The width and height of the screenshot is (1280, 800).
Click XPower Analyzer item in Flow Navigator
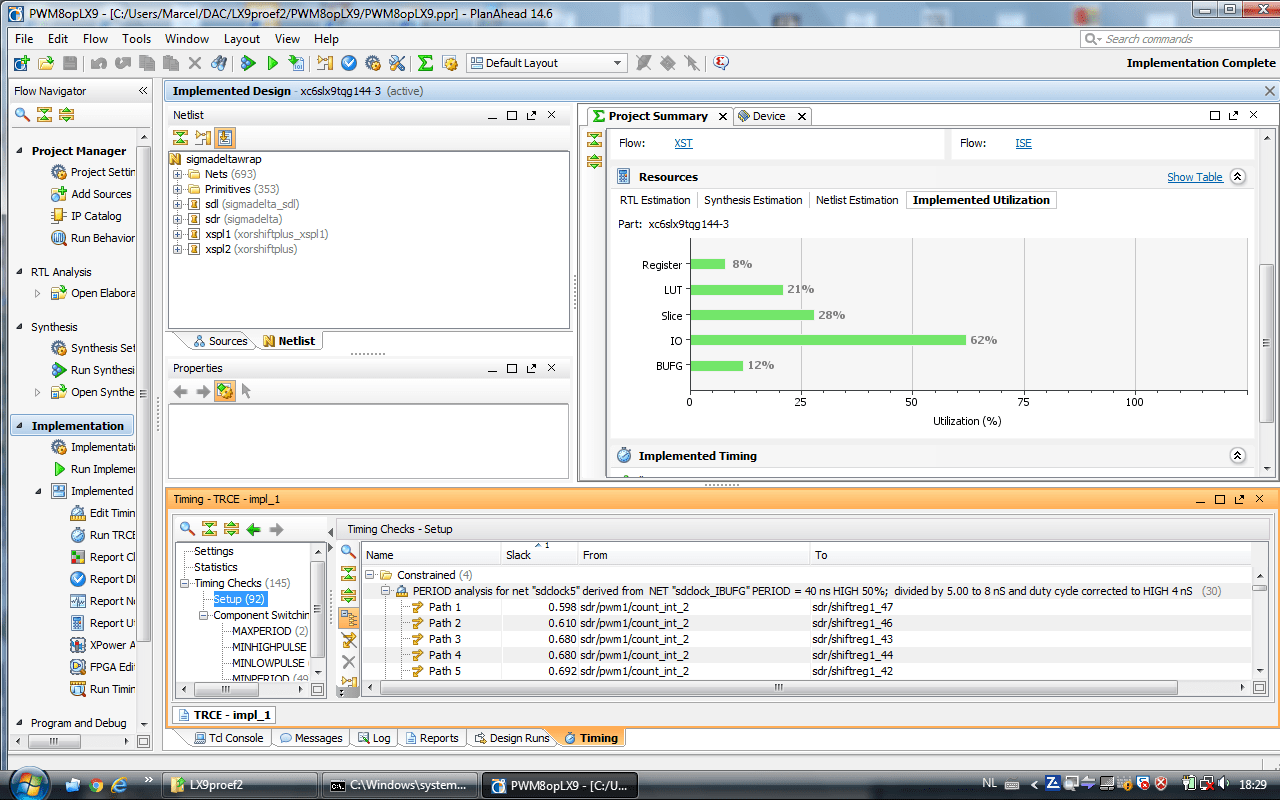pyautogui.click(x=112, y=645)
